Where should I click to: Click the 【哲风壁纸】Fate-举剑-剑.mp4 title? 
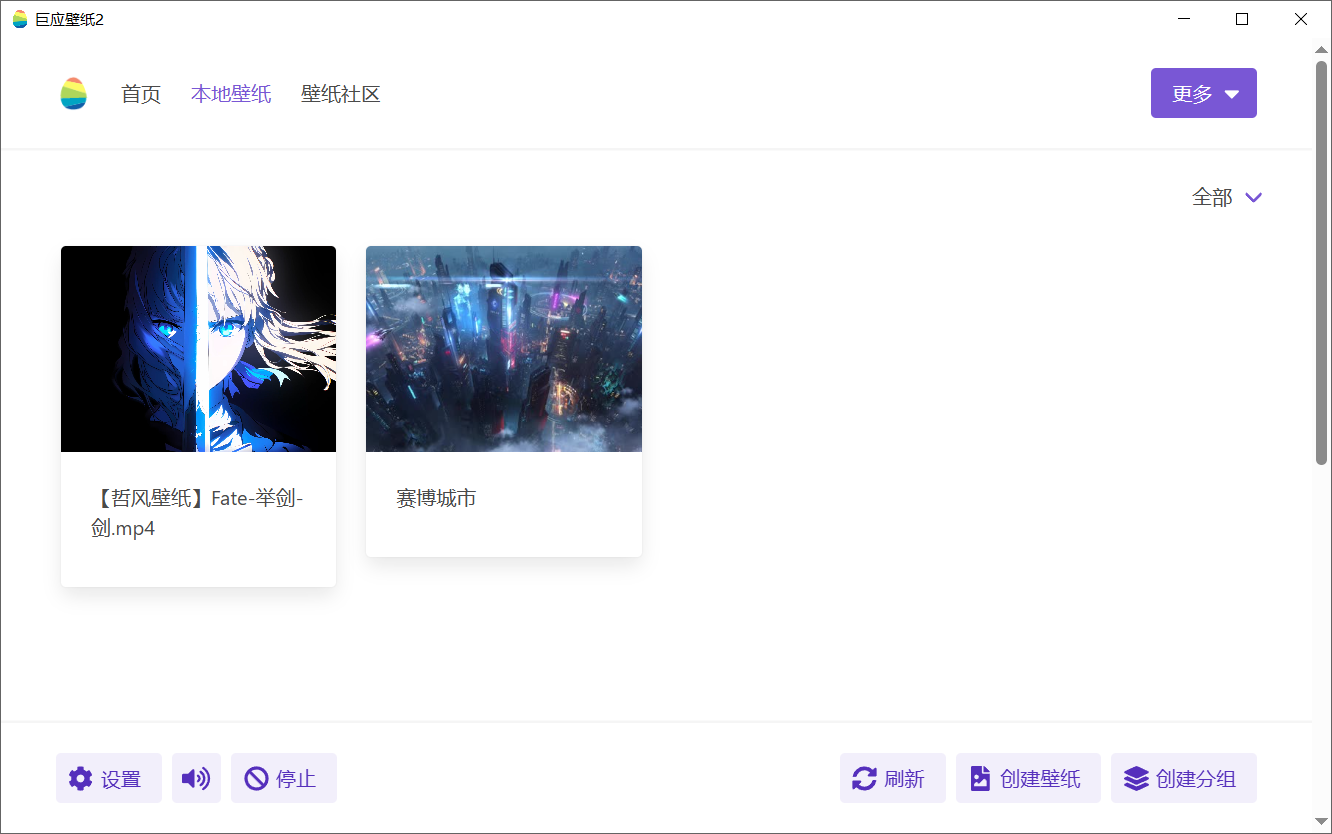click(x=197, y=513)
